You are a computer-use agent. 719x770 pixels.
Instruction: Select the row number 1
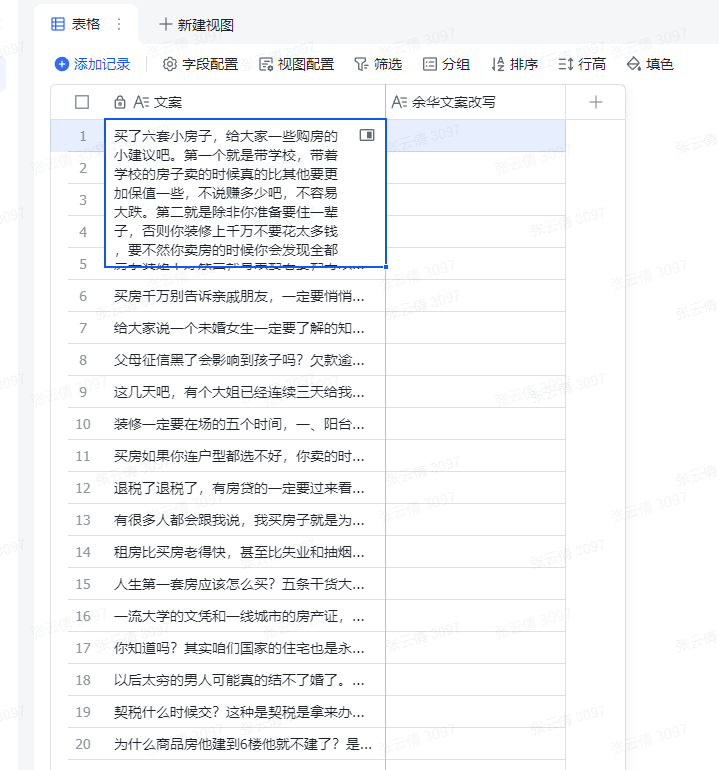point(83,136)
